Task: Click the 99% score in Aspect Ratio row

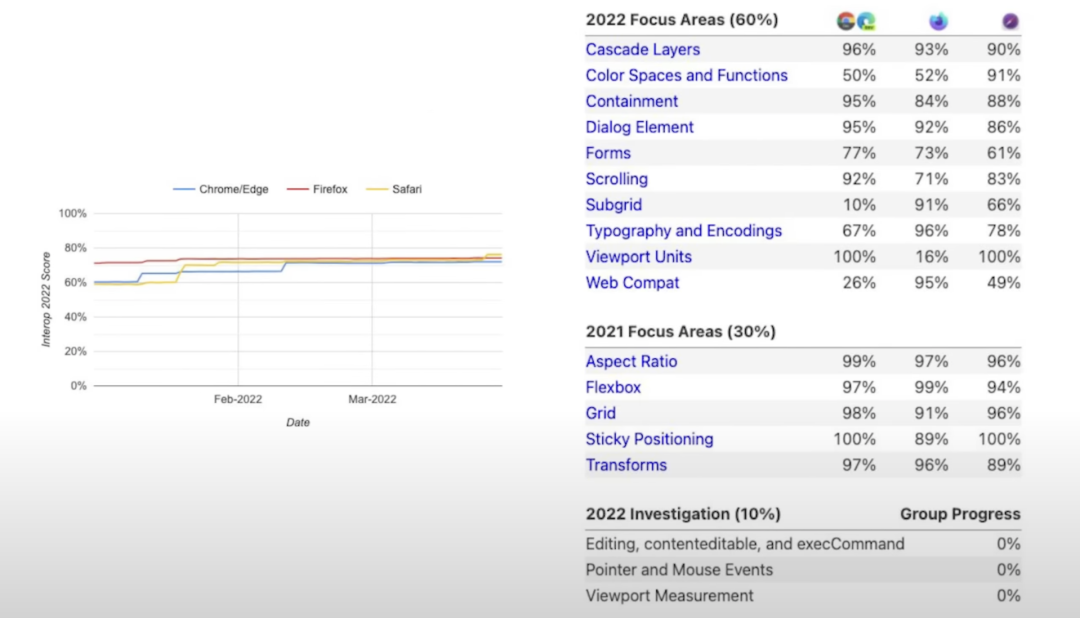Action: 859,362
